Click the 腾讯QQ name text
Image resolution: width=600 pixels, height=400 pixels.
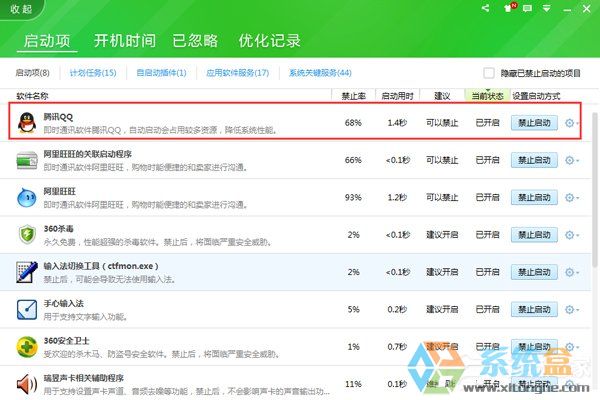58,117
